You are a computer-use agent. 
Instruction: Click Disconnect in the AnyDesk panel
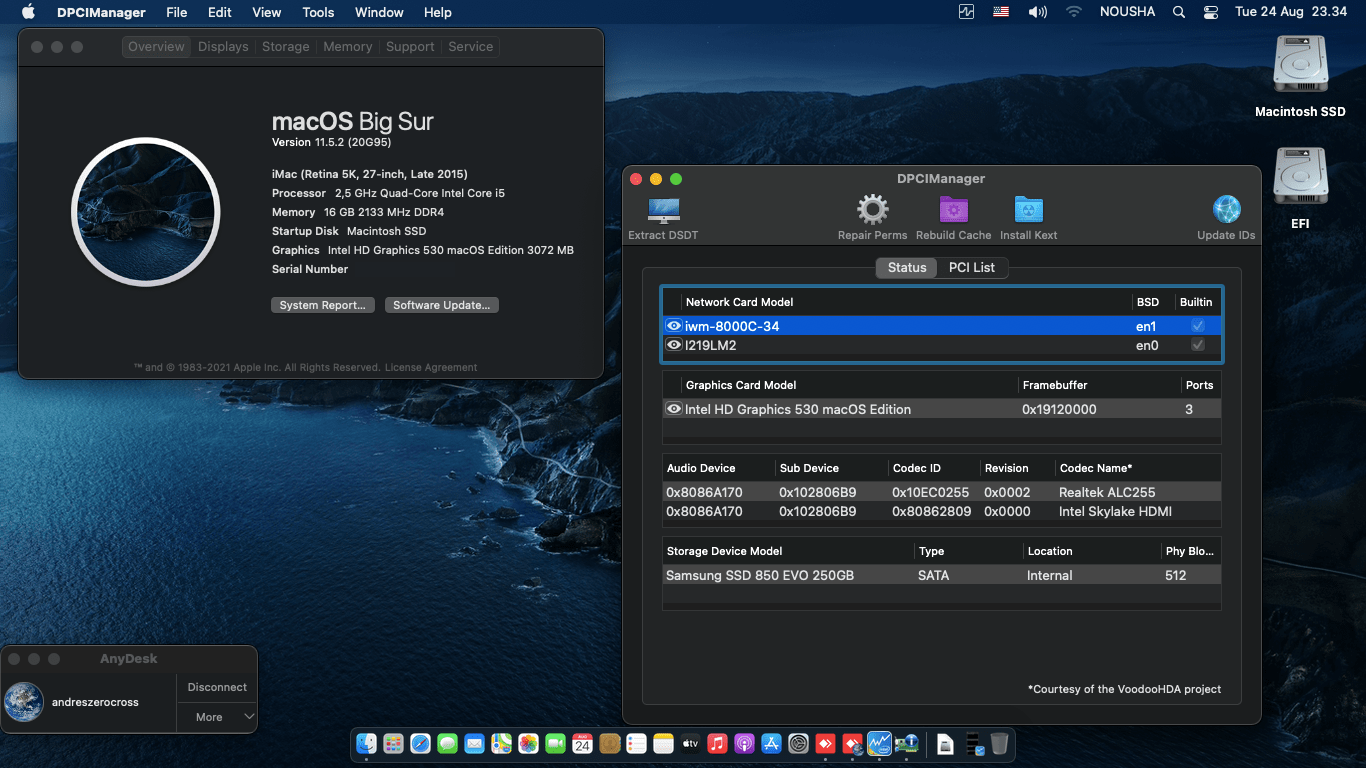(217, 687)
